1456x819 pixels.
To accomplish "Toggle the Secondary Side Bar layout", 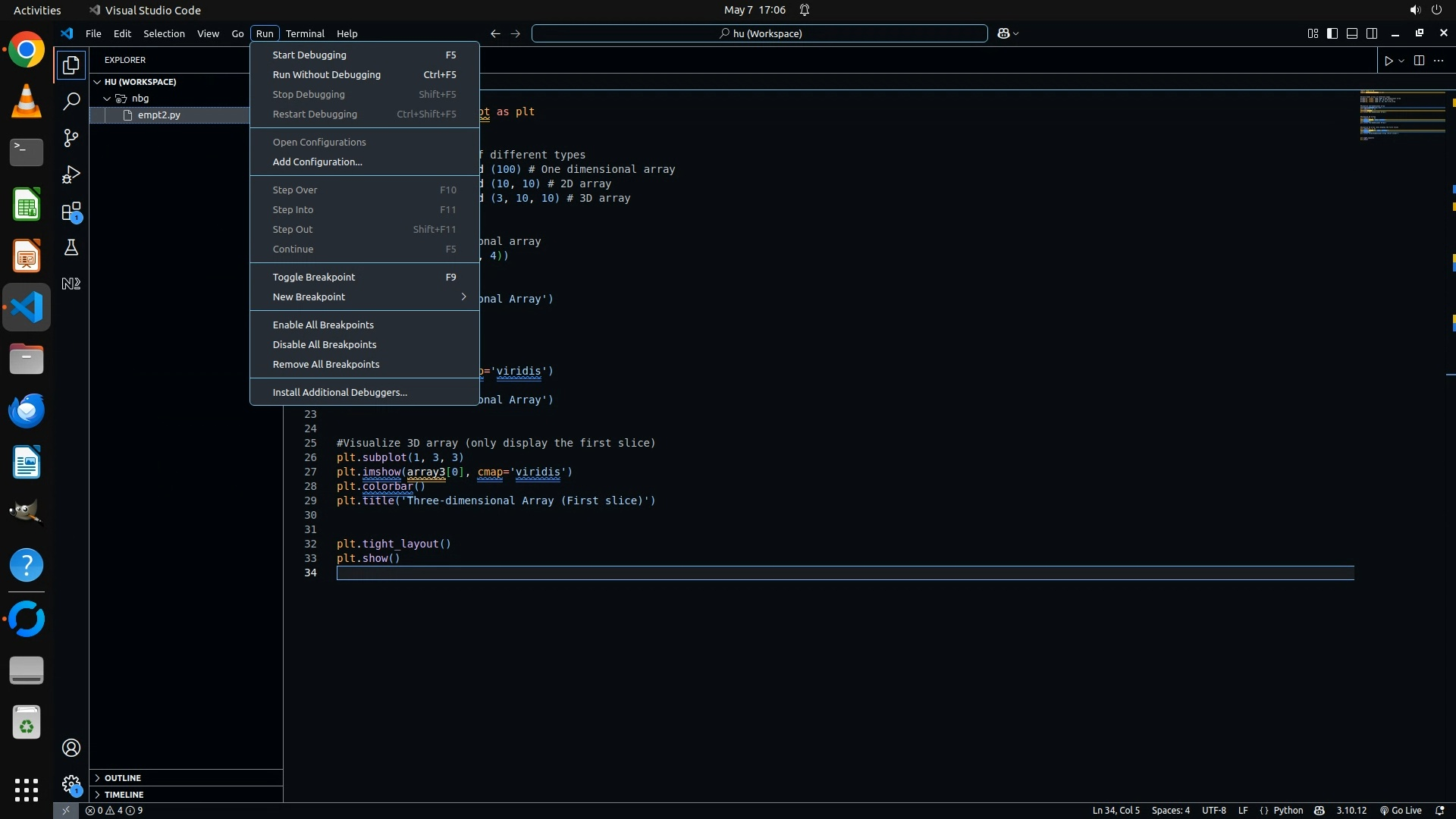I will coord(1372,33).
